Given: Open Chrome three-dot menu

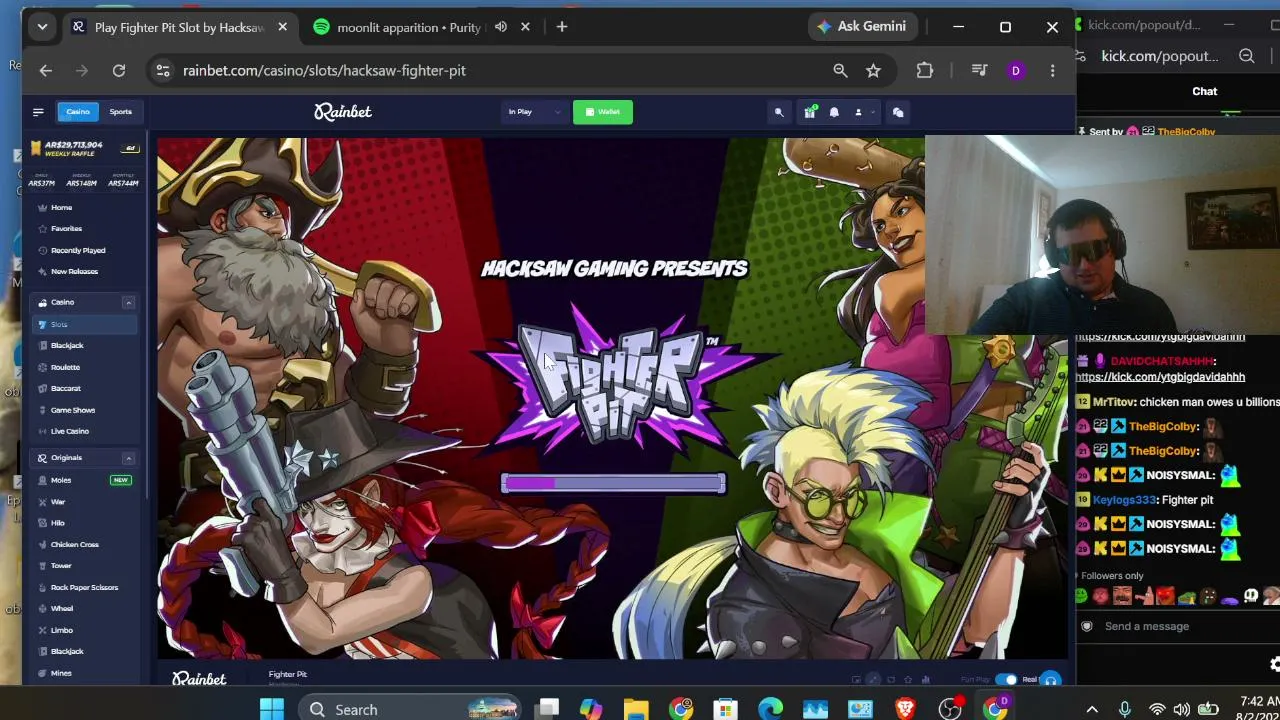Looking at the screenshot, I should point(1052,70).
